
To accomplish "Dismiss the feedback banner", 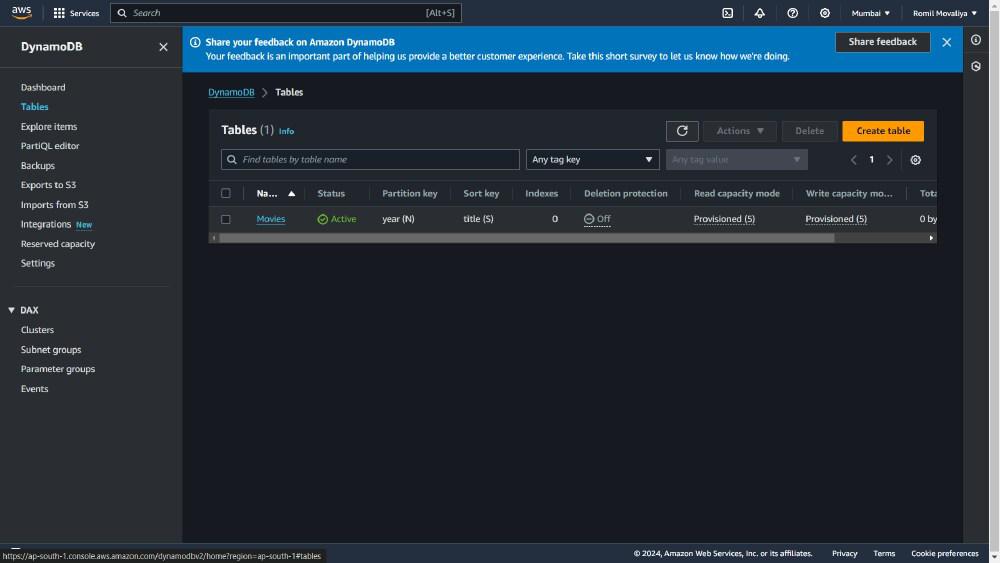I will [946, 42].
